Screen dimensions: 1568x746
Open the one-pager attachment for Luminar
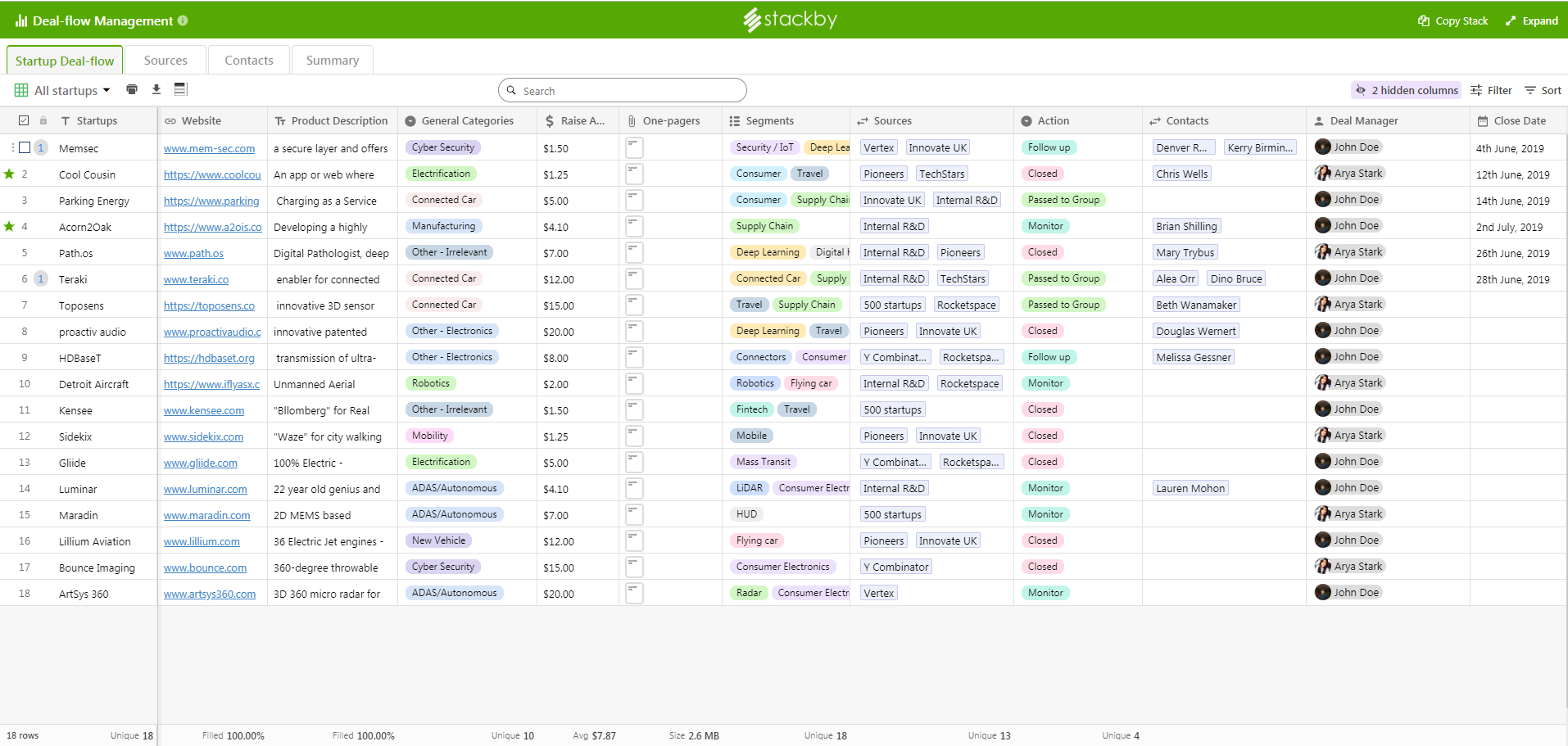tap(634, 489)
